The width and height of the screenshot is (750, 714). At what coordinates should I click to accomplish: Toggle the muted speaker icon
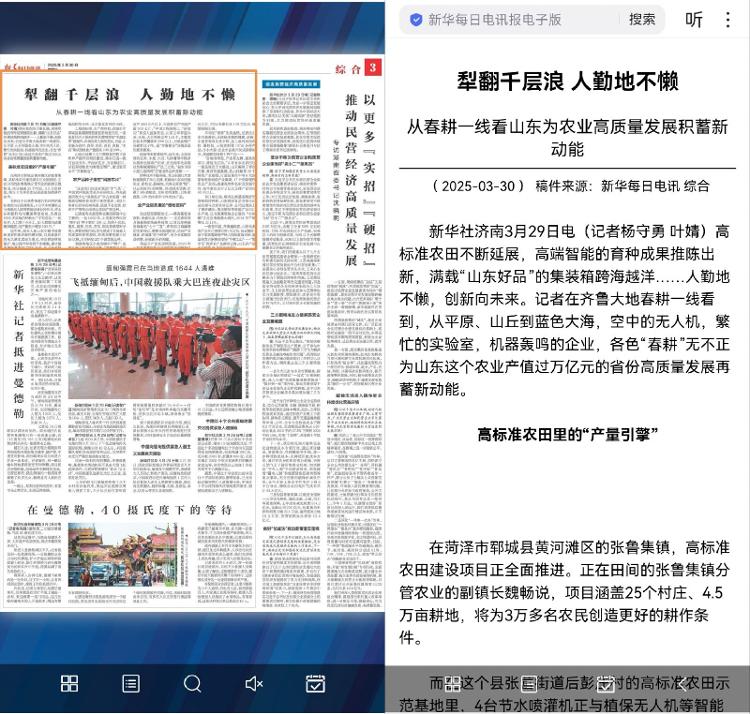[254, 684]
